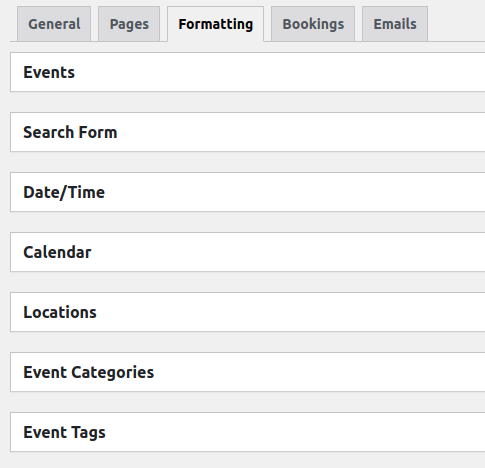Image resolution: width=485 pixels, height=468 pixels.
Task: Expand the Search Form section
Action: pos(248,132)
